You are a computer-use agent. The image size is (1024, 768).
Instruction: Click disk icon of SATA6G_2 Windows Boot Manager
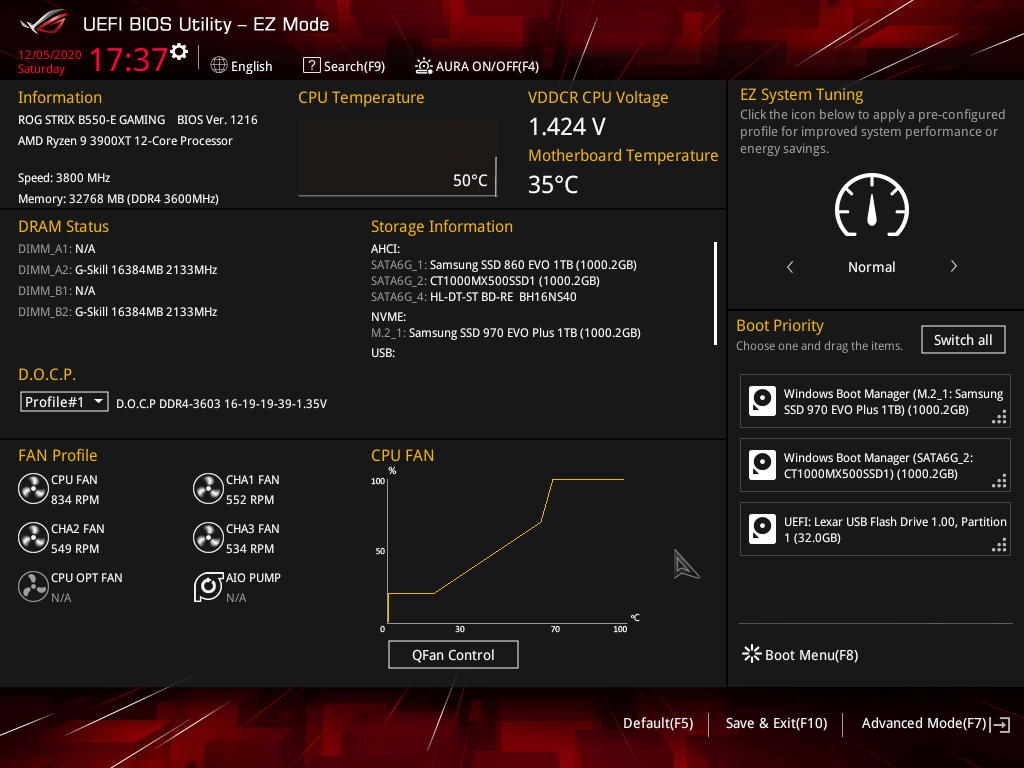coord(762,465)
